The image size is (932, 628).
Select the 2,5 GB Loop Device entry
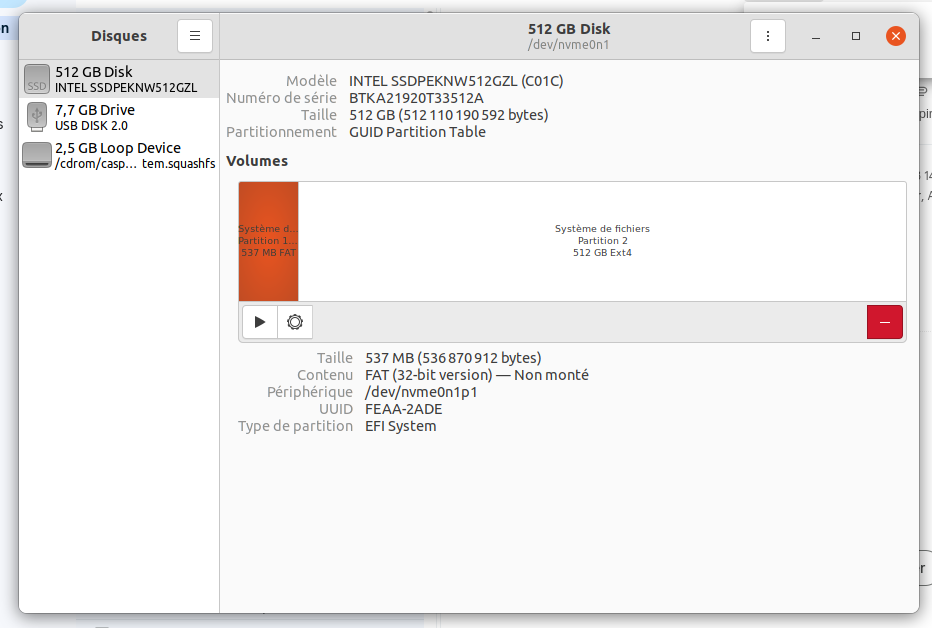(x=118, y=155)
